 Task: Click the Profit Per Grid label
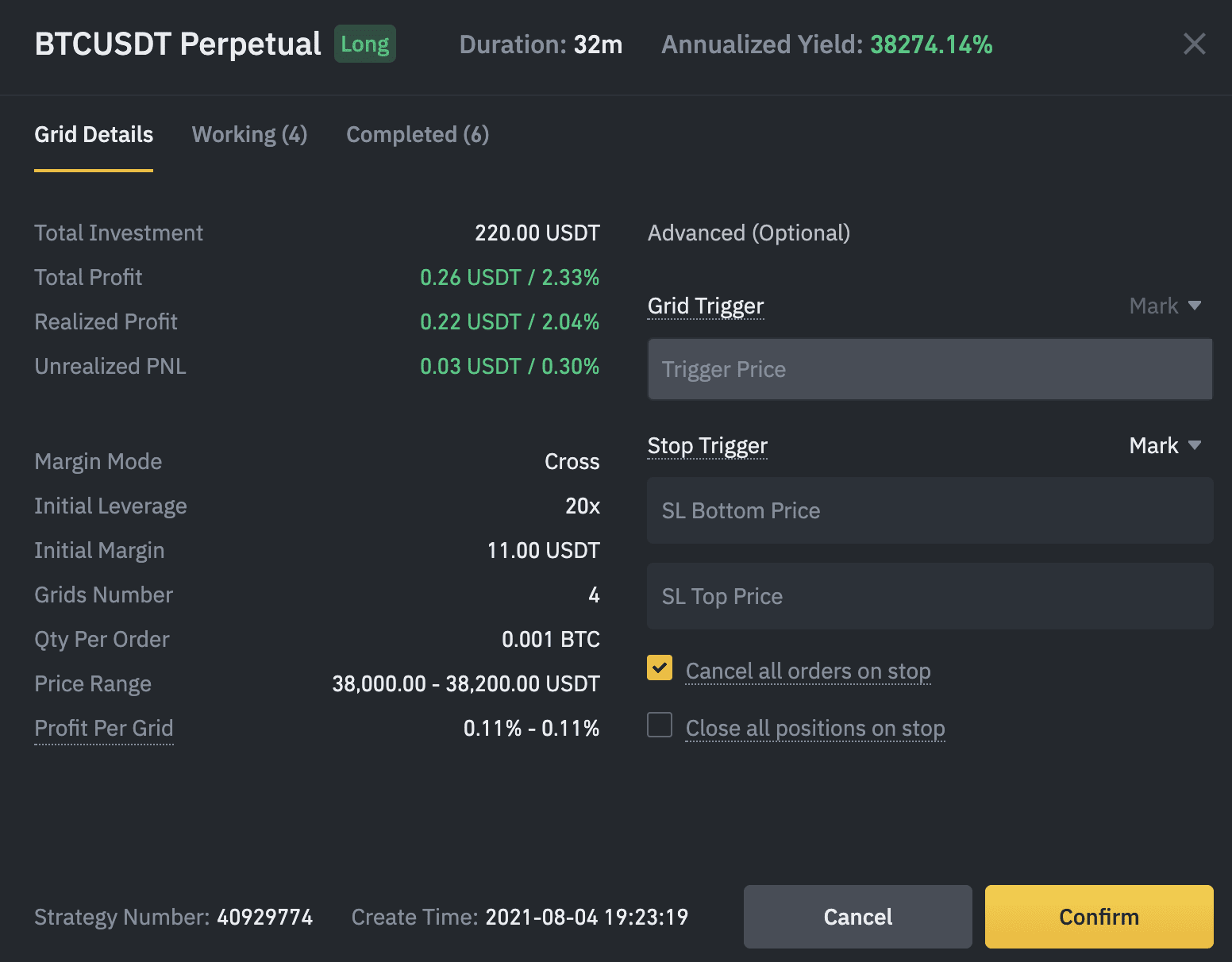pos(104,728)
